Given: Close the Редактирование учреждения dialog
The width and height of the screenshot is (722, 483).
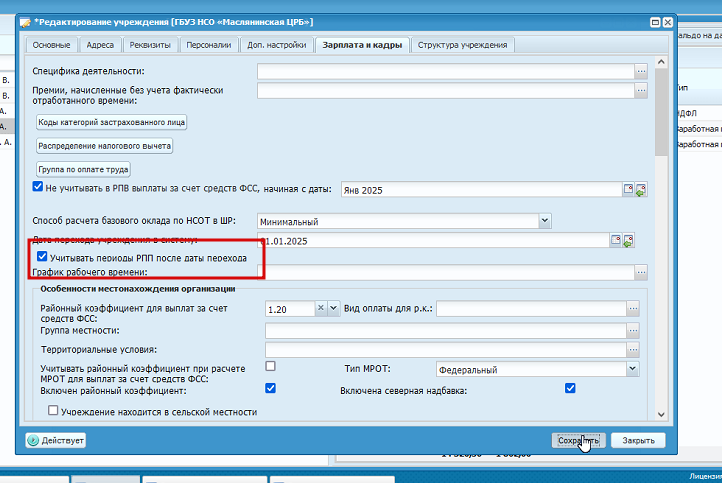Looking at the screenshot, I should tap(668, 22).
